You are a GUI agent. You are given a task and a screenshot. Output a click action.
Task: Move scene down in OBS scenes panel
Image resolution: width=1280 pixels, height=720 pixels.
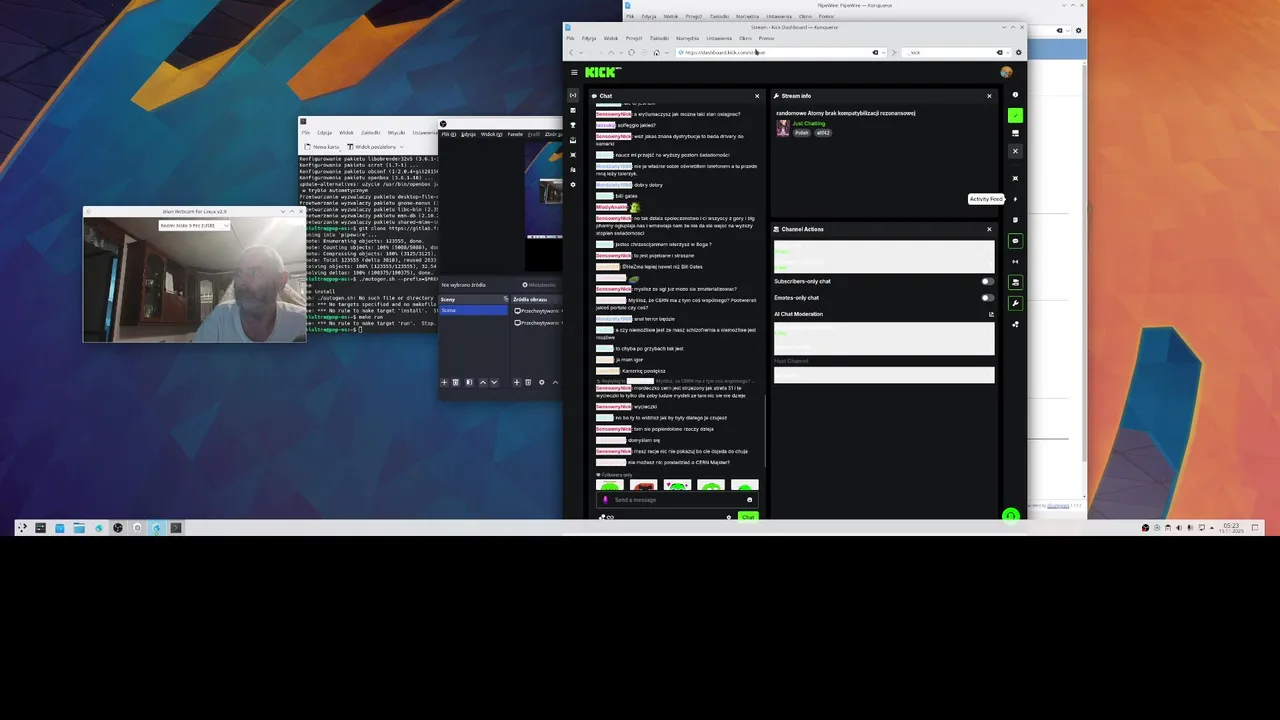(493, 382)
